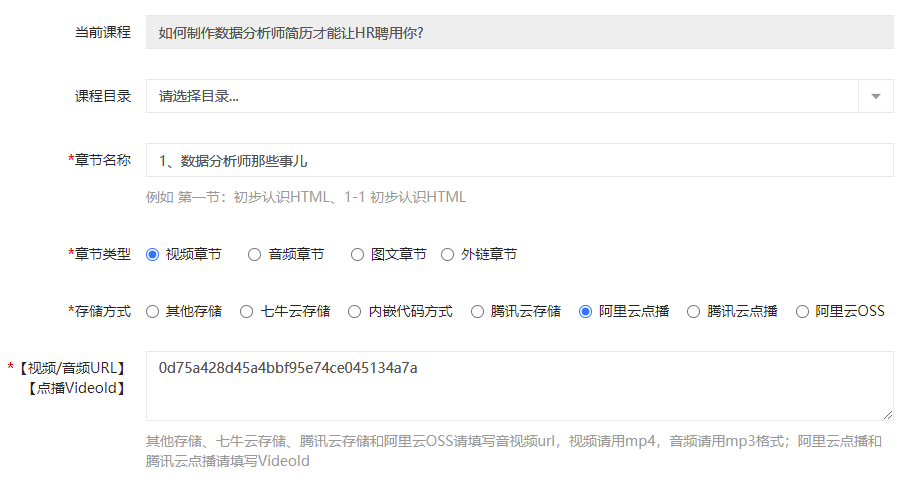Choose 七牛云存储 storage option
The image size is (922, 492).
pos(246,312)
